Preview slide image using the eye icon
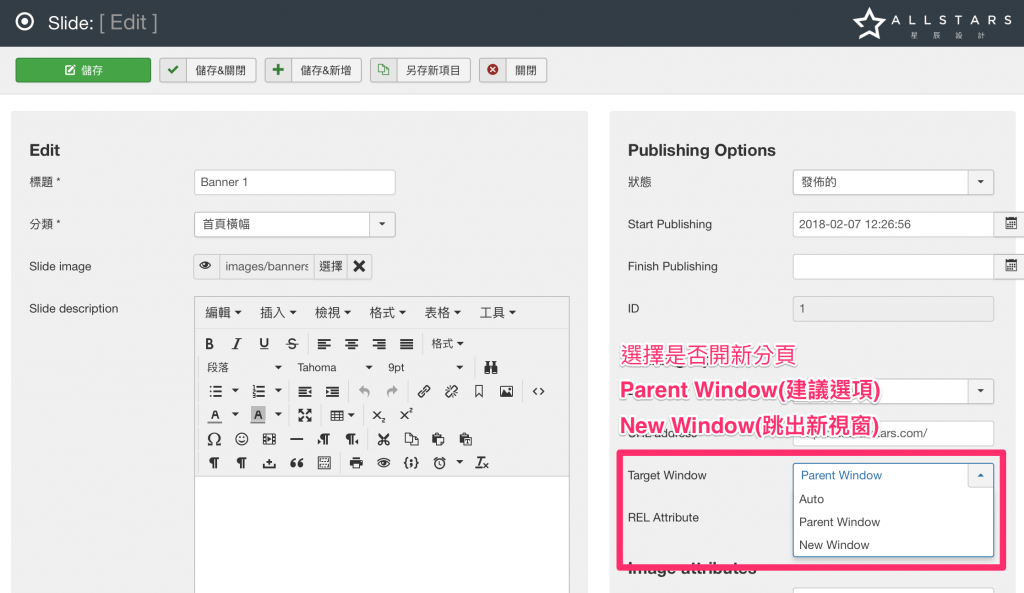Viewport: 1024px width, 593px height. pos(206,266)
